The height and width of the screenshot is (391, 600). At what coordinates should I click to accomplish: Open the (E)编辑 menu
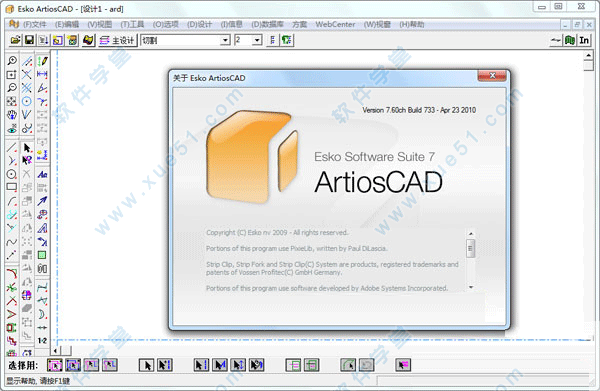coord(67,24)
